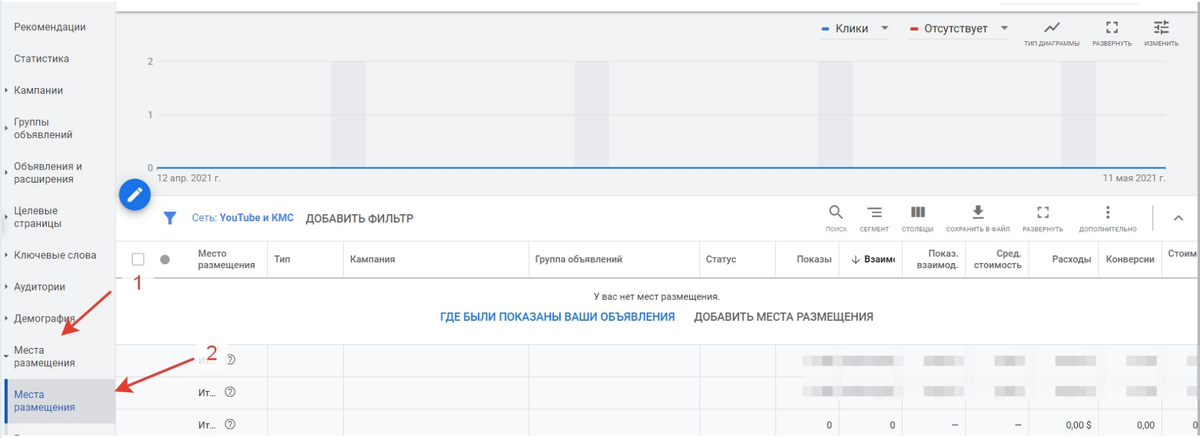Click the chart Изменить settings icon

(x=1161, y=27)
